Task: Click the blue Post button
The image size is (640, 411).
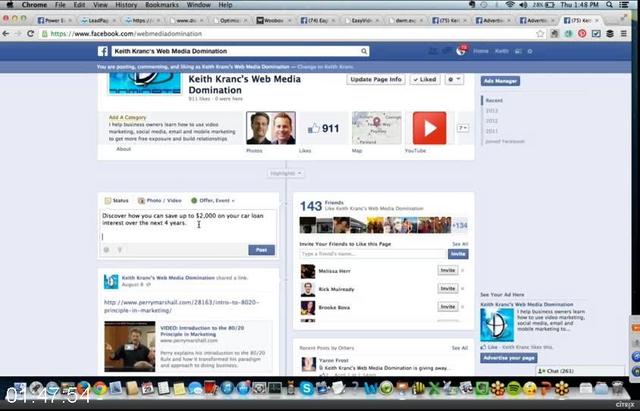Action: 261,250
